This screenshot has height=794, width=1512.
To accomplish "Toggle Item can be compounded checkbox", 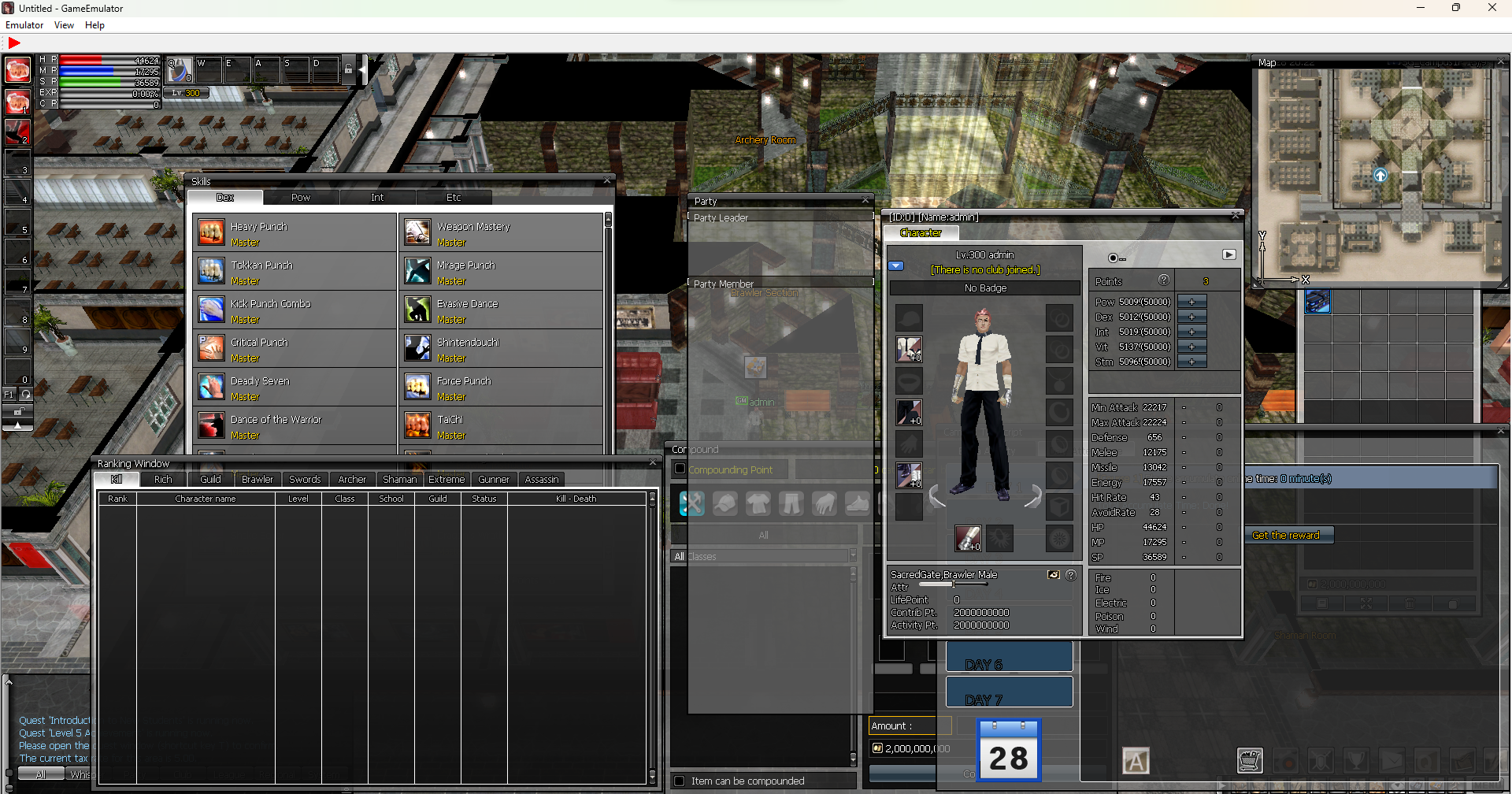I will [680, 781].
